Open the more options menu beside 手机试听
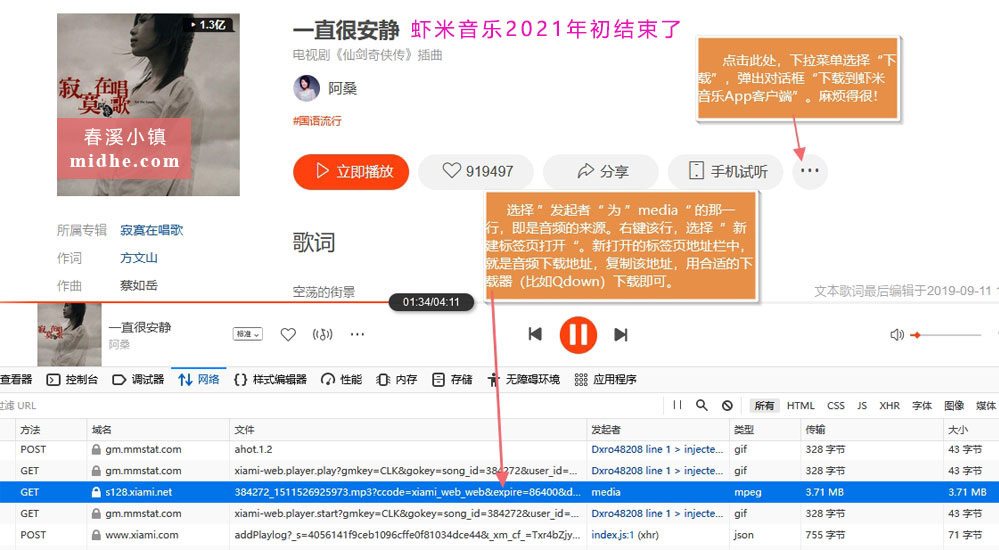The image size is (999, 550). [809, 171]
